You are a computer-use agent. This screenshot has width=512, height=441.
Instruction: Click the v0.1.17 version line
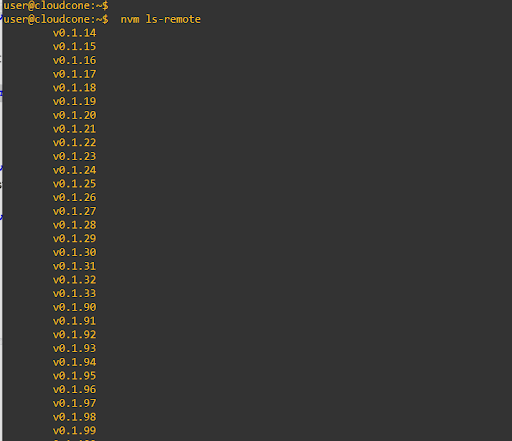tap(74, 74)
